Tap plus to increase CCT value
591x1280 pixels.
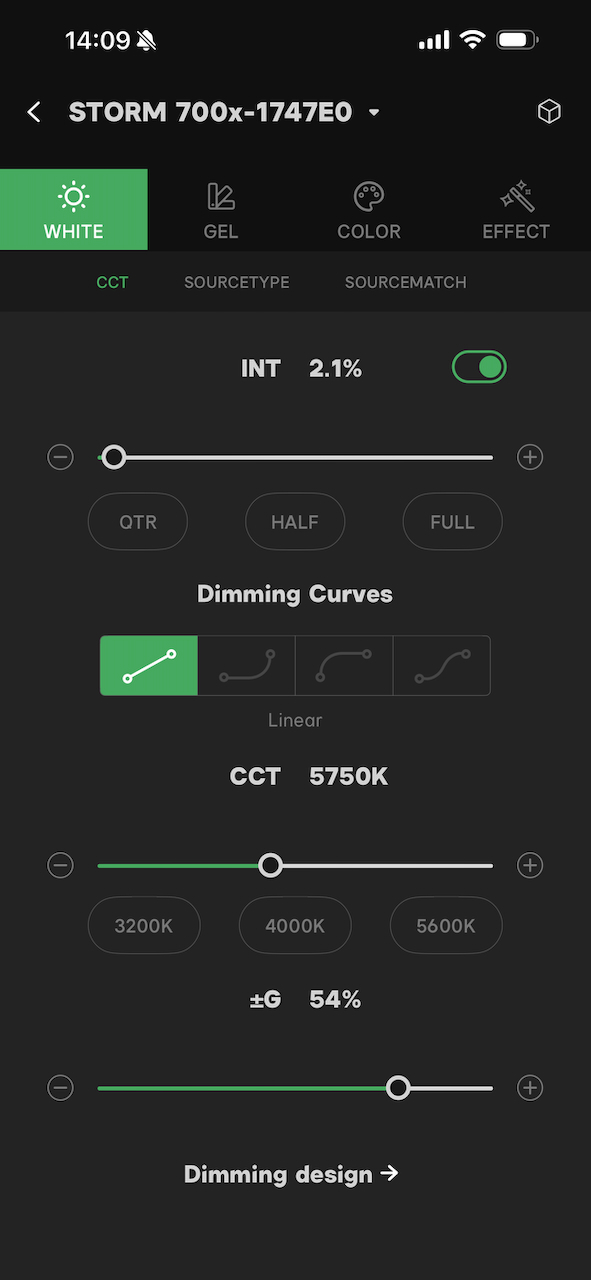pos(529,865)
